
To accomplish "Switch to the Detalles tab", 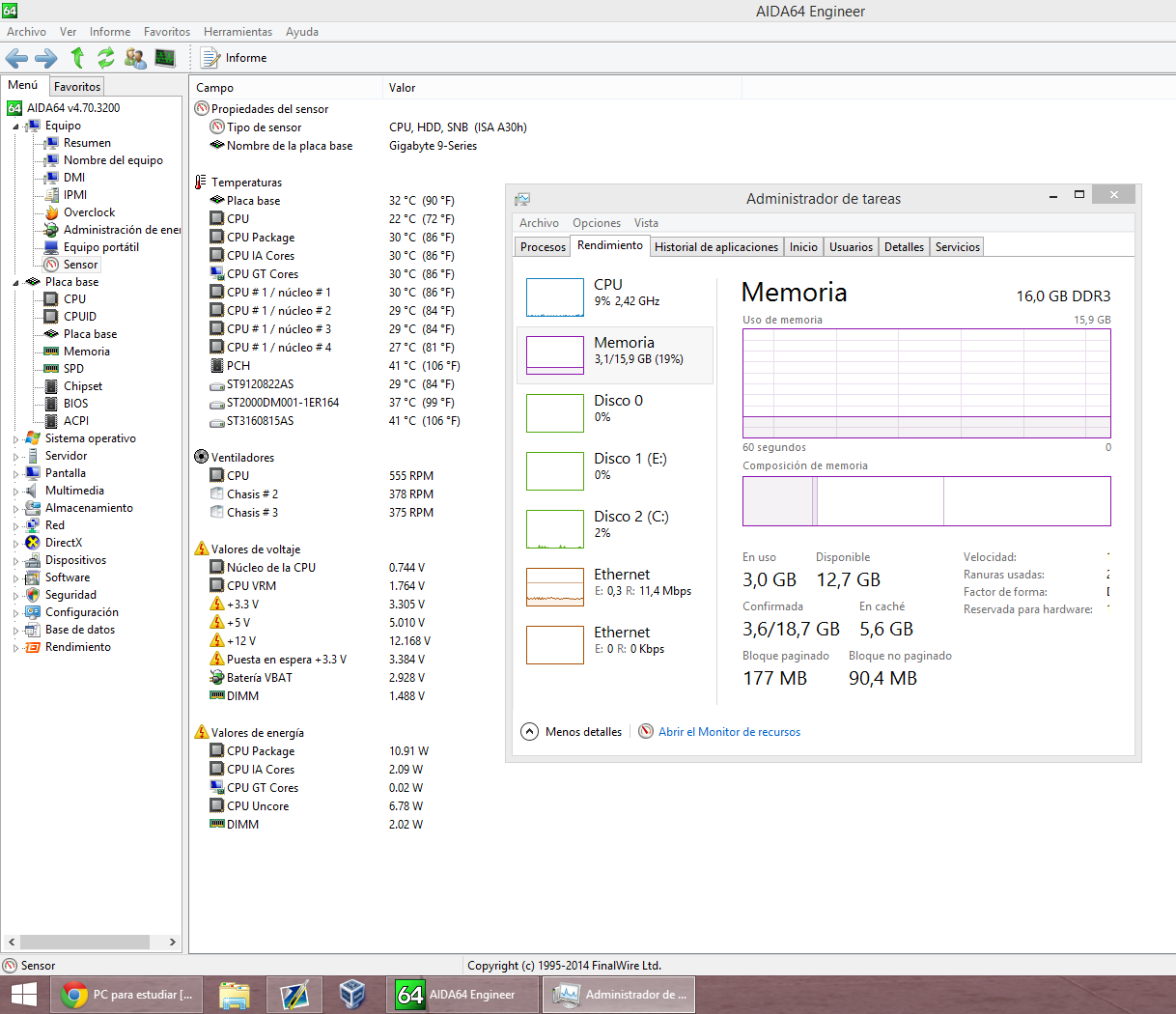I will click(x=904, y=247).
